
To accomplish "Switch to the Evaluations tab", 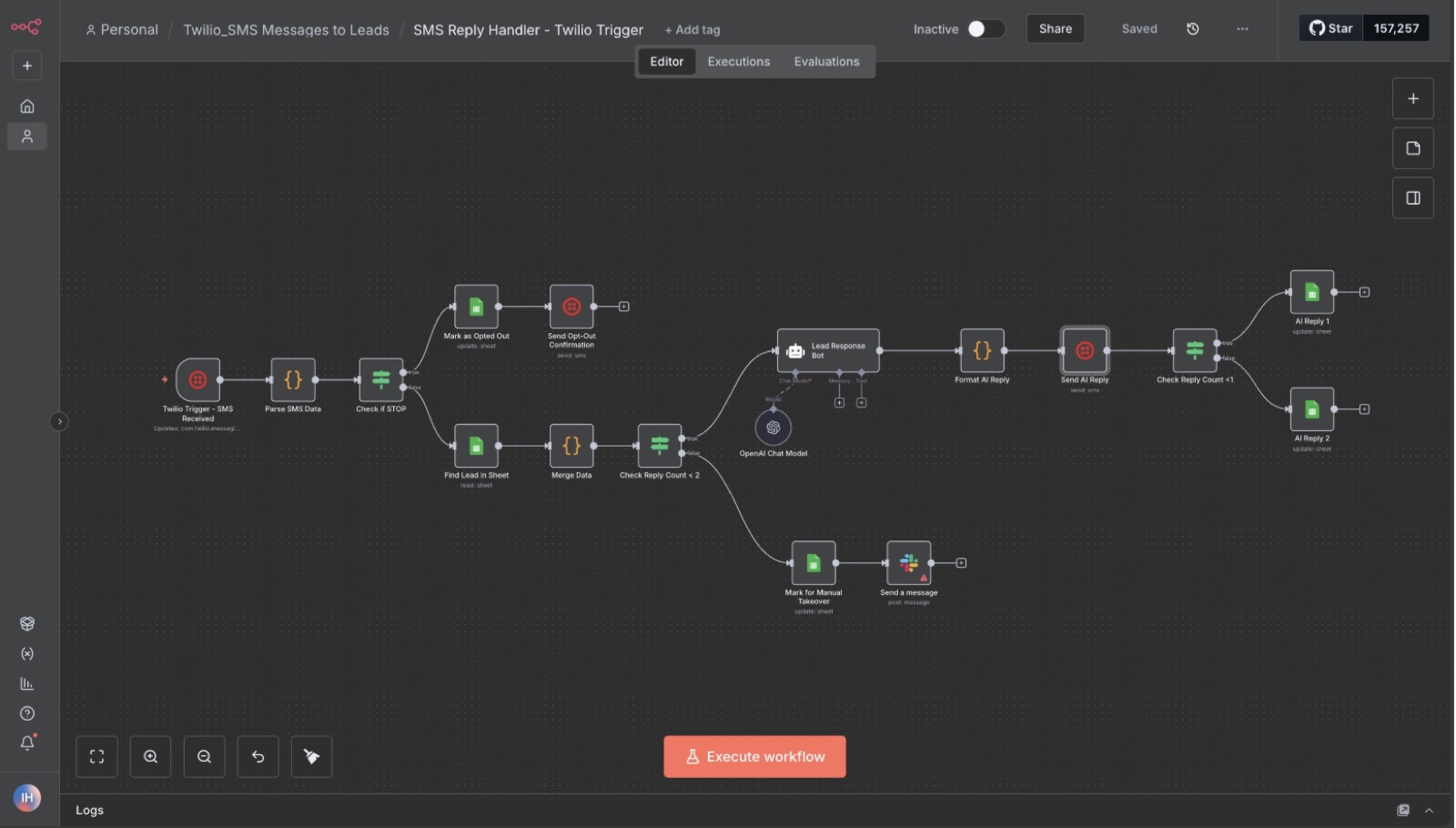I will coord(826,62).
